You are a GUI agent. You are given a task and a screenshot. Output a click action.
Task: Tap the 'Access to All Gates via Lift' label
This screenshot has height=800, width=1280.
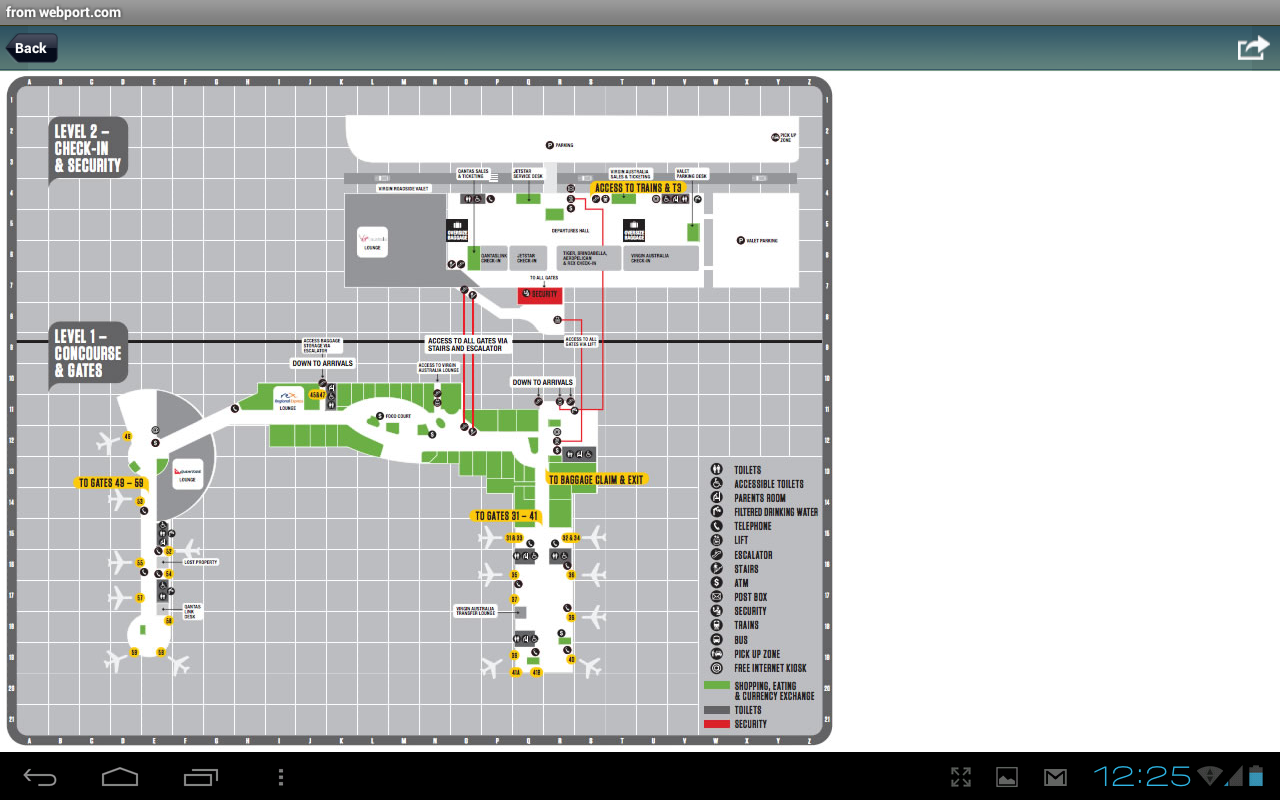(581, 342)
